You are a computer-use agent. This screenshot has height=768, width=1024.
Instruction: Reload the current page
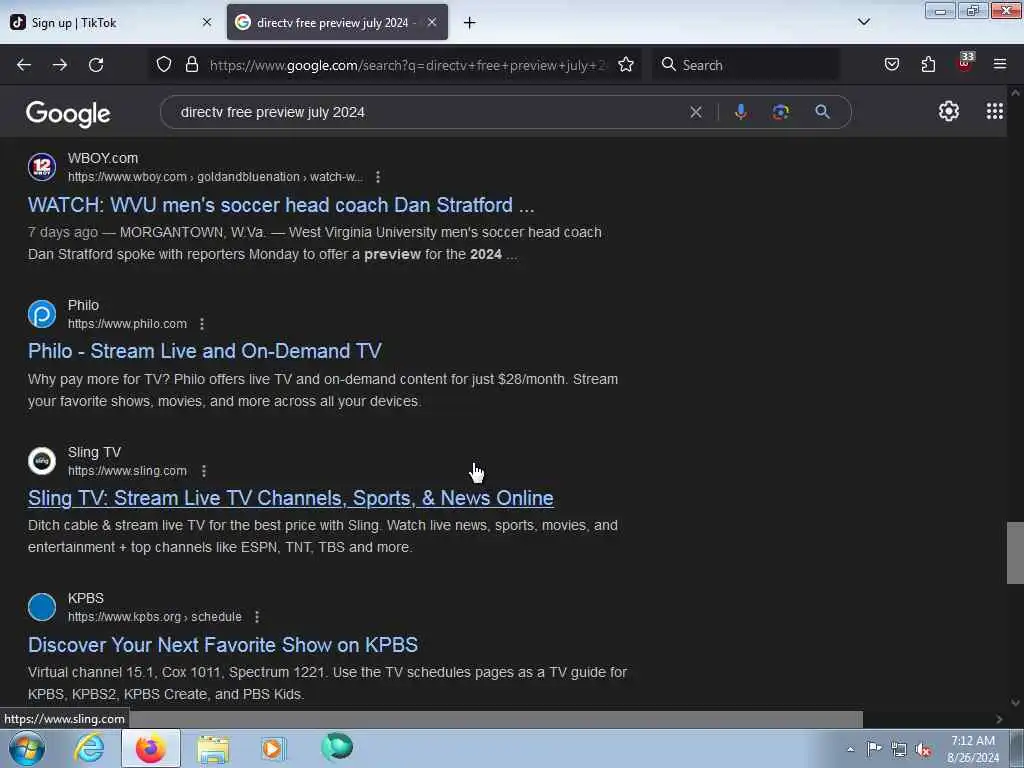(x=96, y=65)
